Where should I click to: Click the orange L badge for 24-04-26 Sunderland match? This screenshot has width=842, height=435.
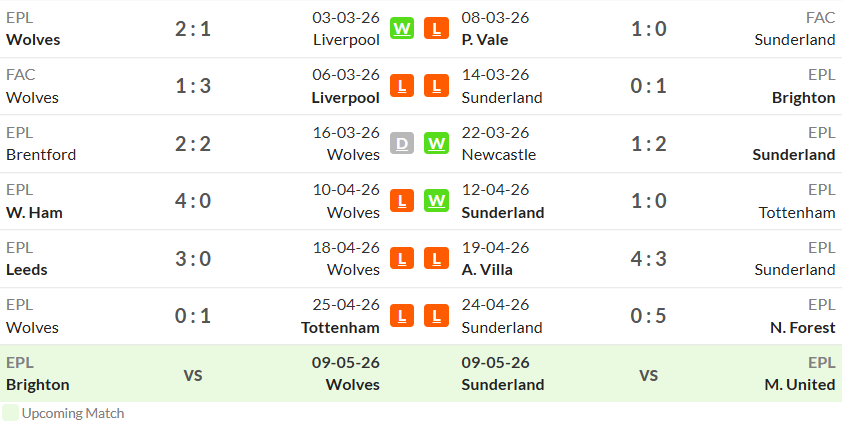[x=436, y=316]
